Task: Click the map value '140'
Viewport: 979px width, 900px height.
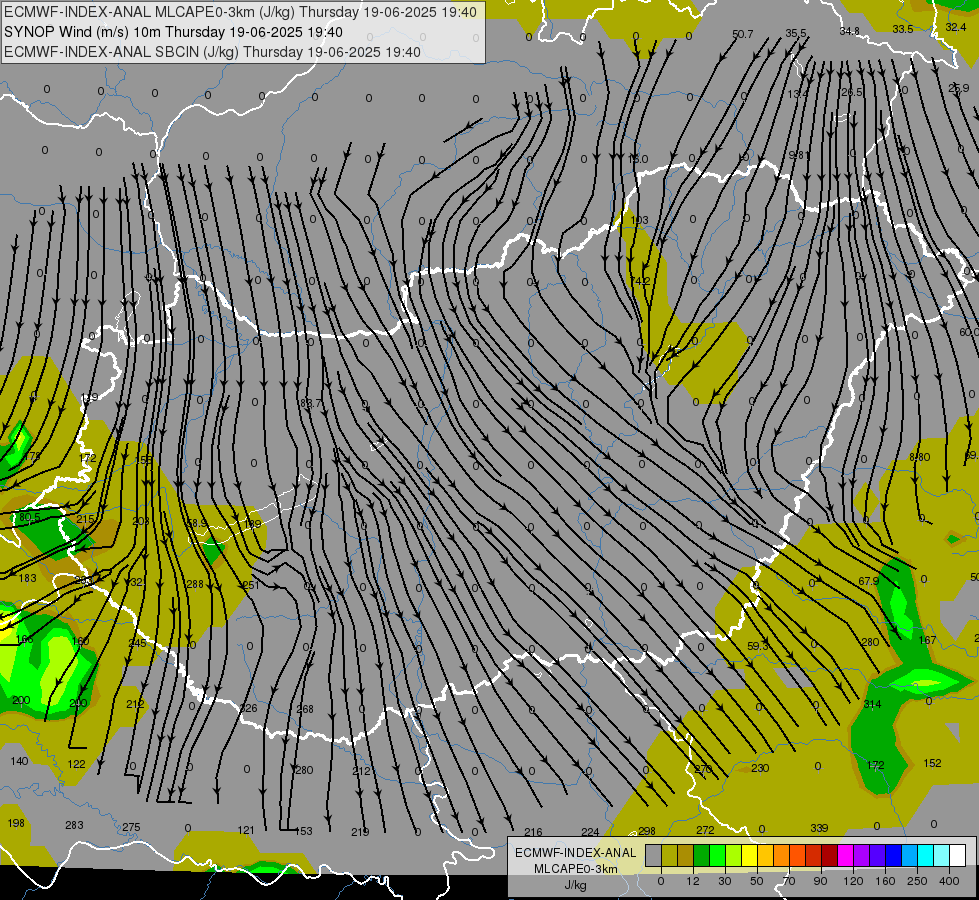Action: point(19,761)
